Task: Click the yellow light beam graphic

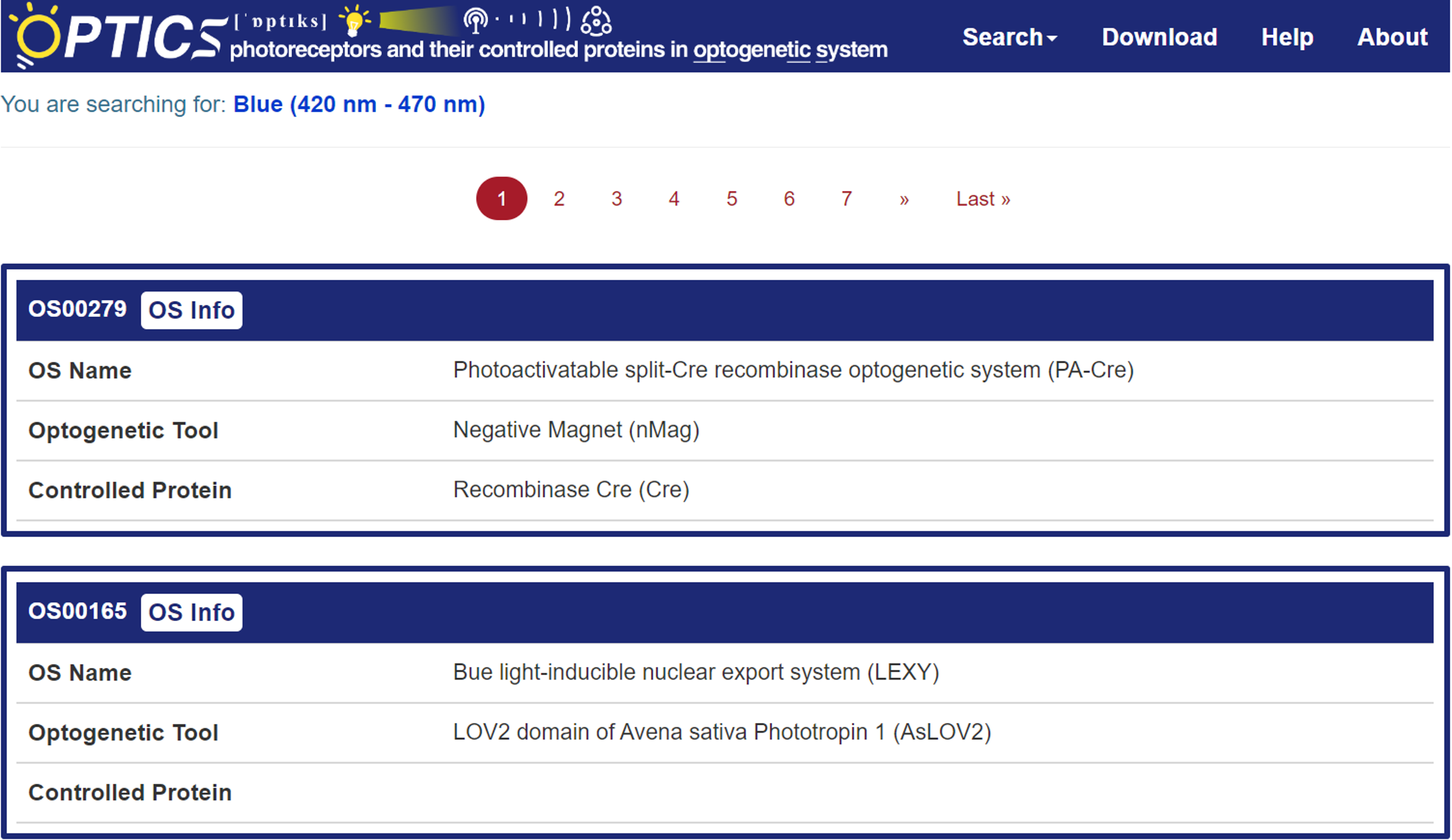Action: point(416,20)
